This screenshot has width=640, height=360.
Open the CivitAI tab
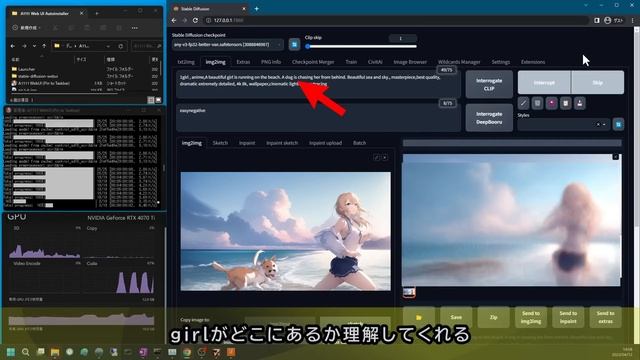pyautogui.click(x=375, y=62)
